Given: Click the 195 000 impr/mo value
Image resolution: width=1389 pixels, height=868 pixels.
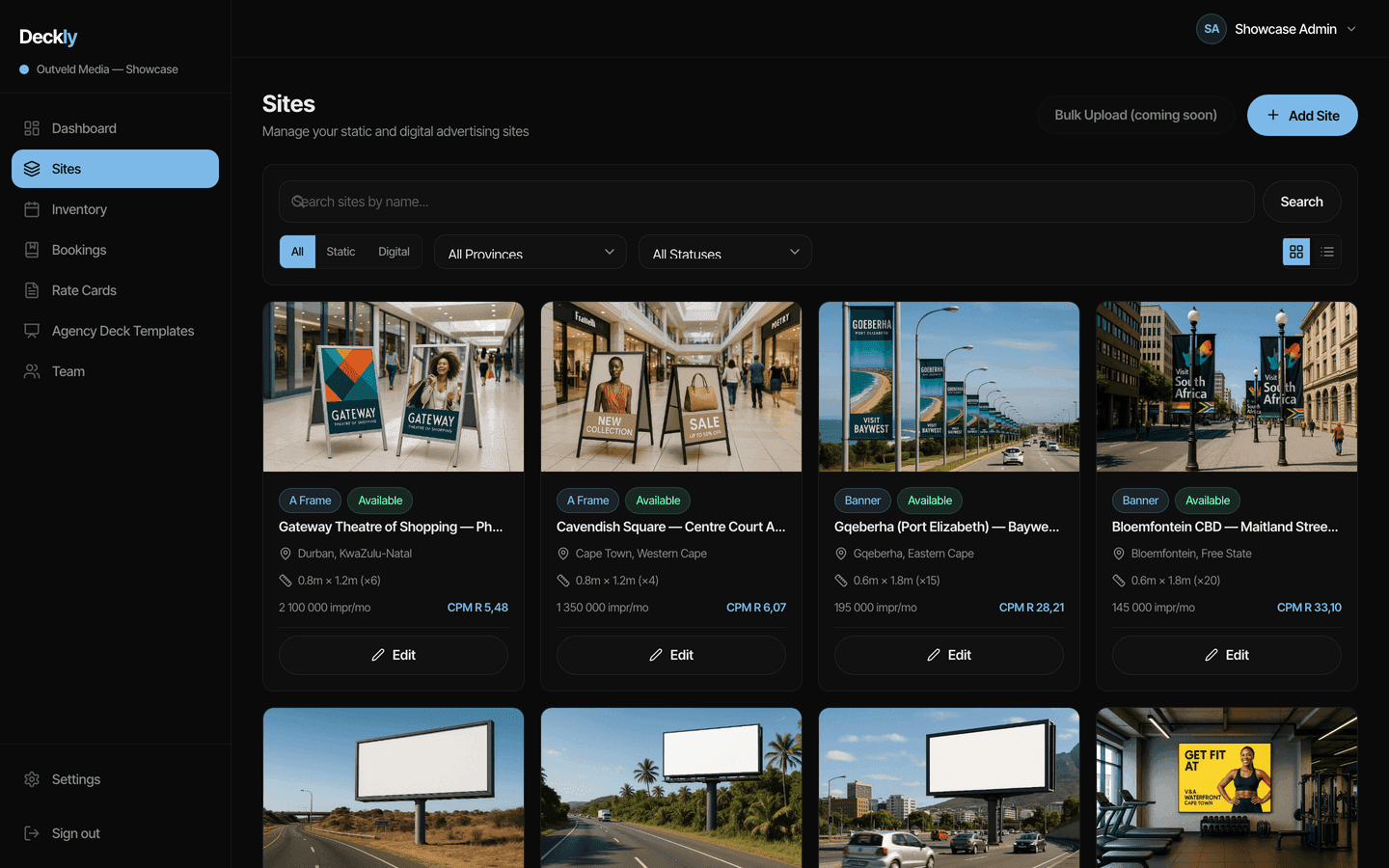Looking at the screenshot, I should pos(876,608).
